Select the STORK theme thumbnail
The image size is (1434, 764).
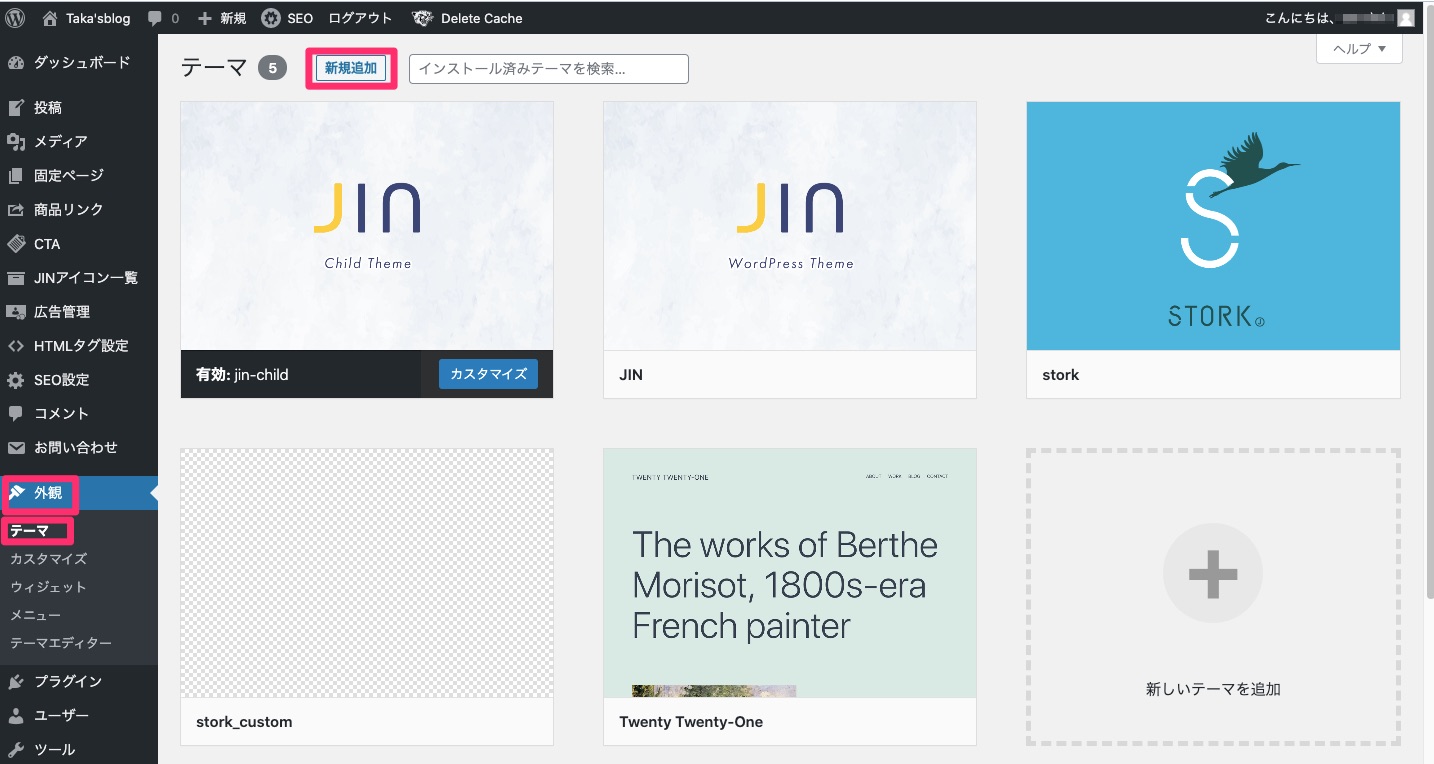1213,226
